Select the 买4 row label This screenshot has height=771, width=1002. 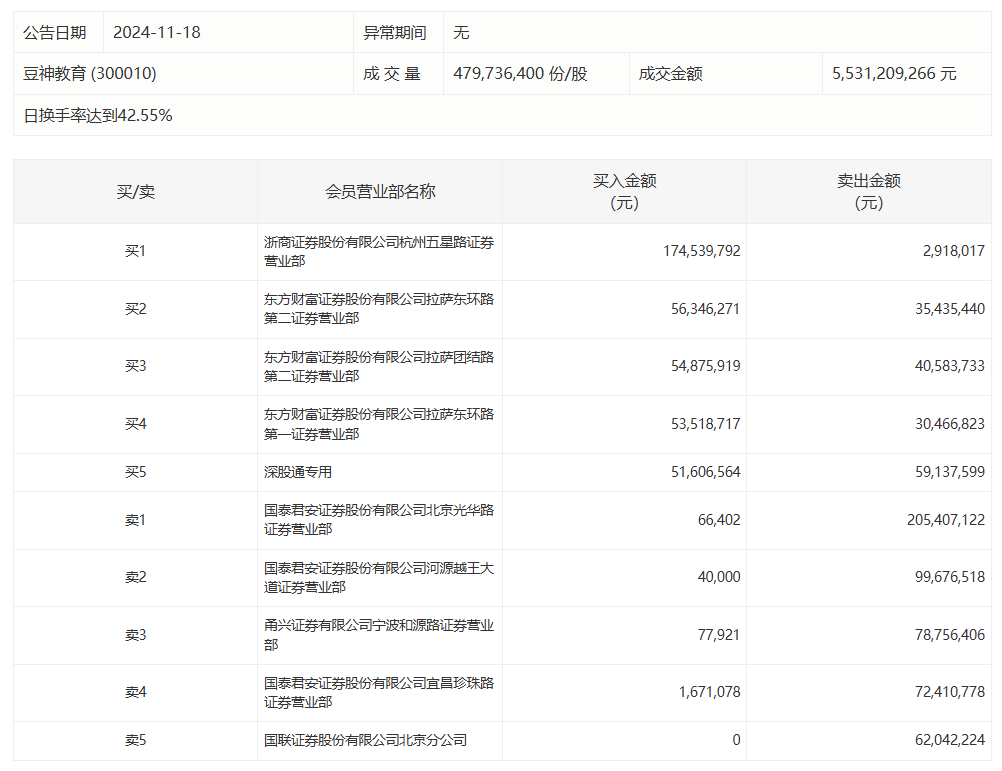pyautogui.click(x=135, y=424)
